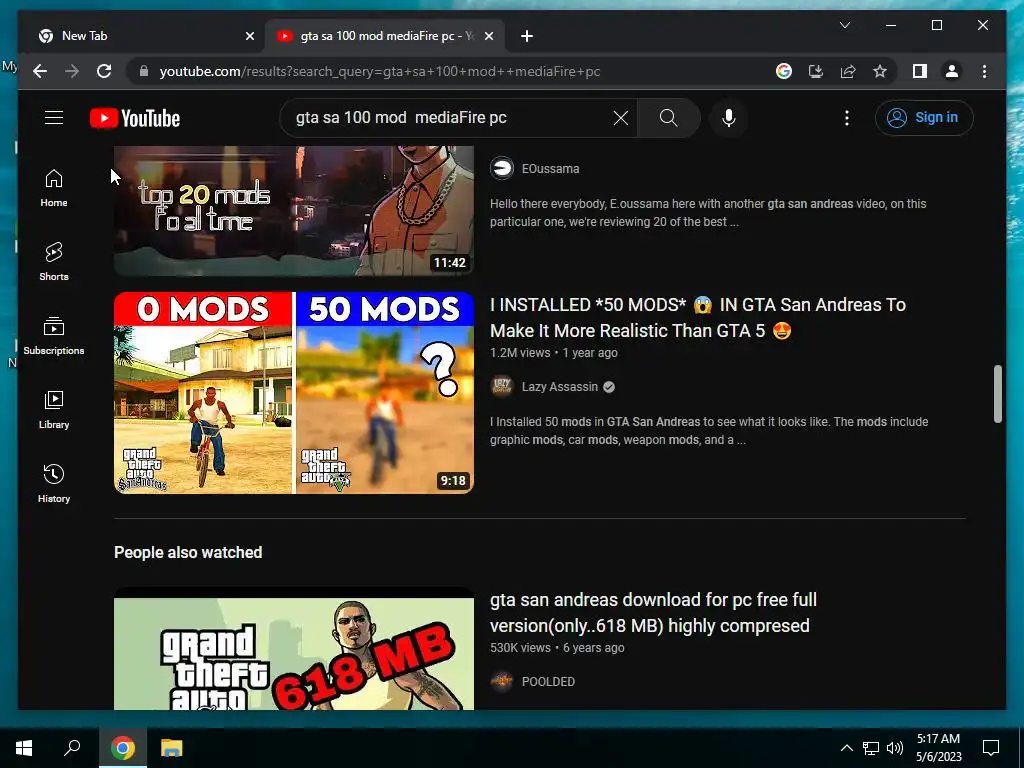Click the People also watched heading
The height and width of the screenshot is (768, 1024).
tap(188, 552)
